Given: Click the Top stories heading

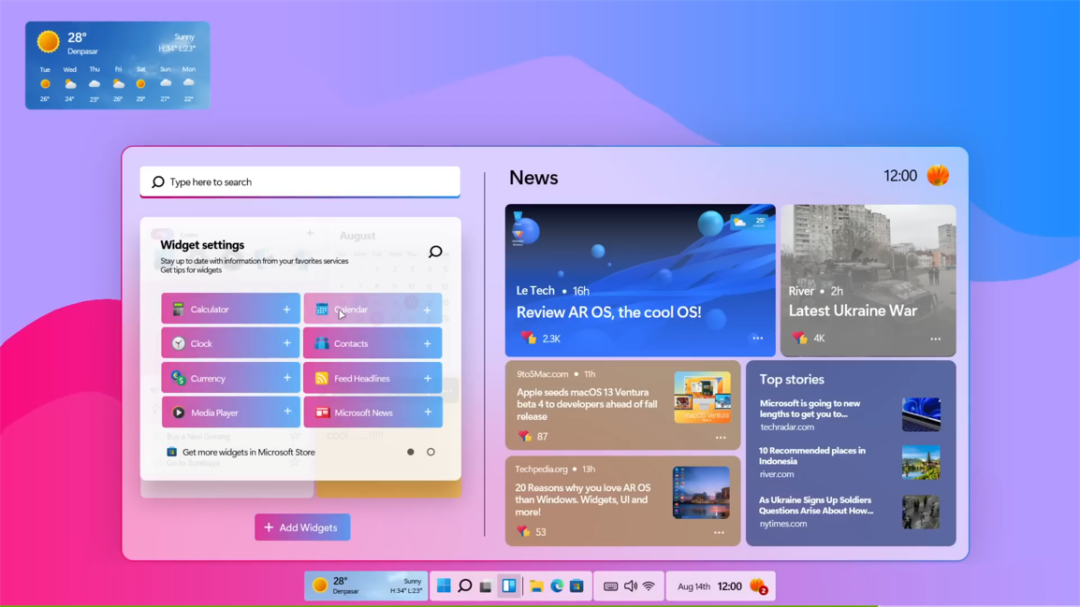Looking at the screenshot, I should 791,379.
